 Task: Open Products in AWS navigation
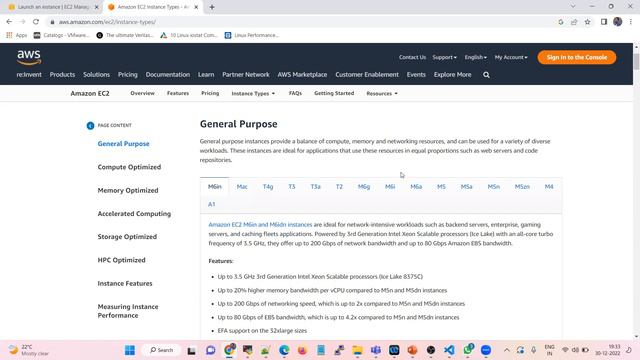coord(62,75)
